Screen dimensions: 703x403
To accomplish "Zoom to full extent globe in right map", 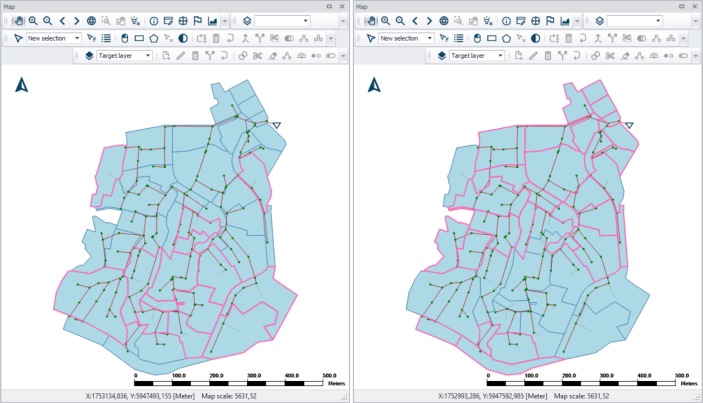I will 444,21.
